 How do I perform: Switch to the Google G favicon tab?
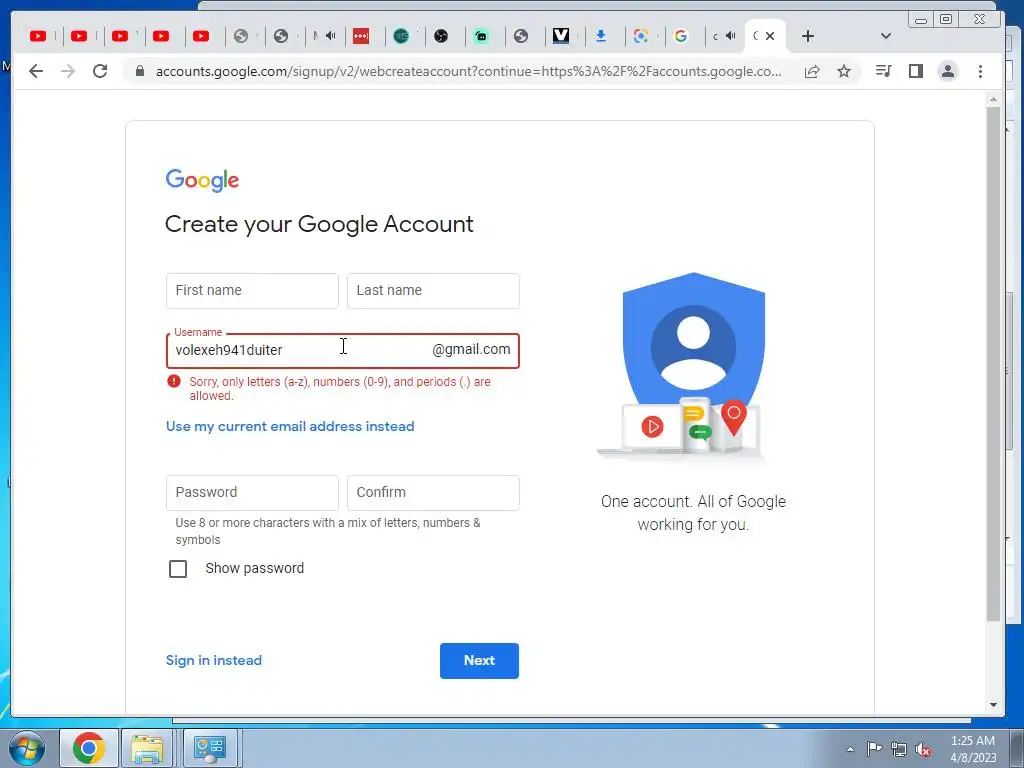coord(681,36)
